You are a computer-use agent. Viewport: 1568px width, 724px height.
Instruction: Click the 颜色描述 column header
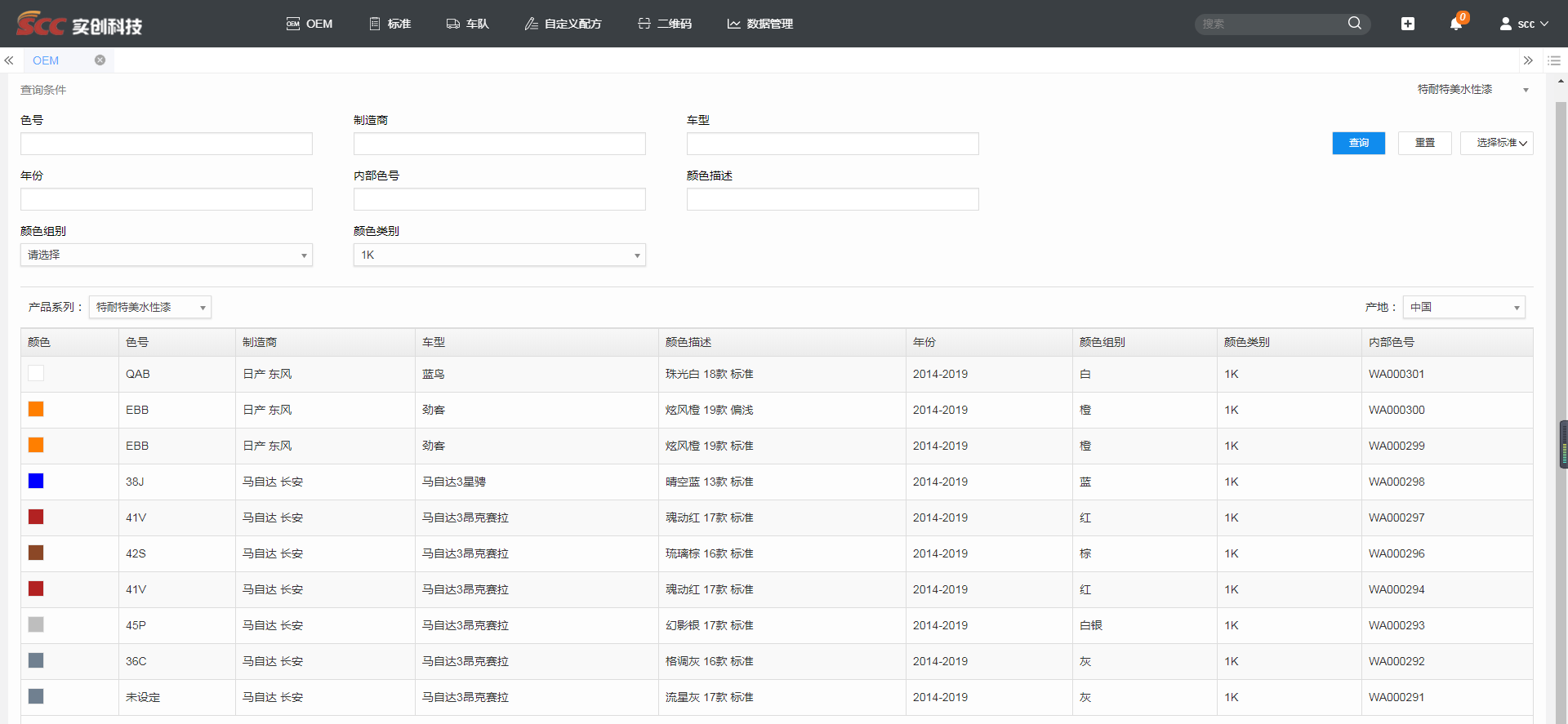pos(782,342)
